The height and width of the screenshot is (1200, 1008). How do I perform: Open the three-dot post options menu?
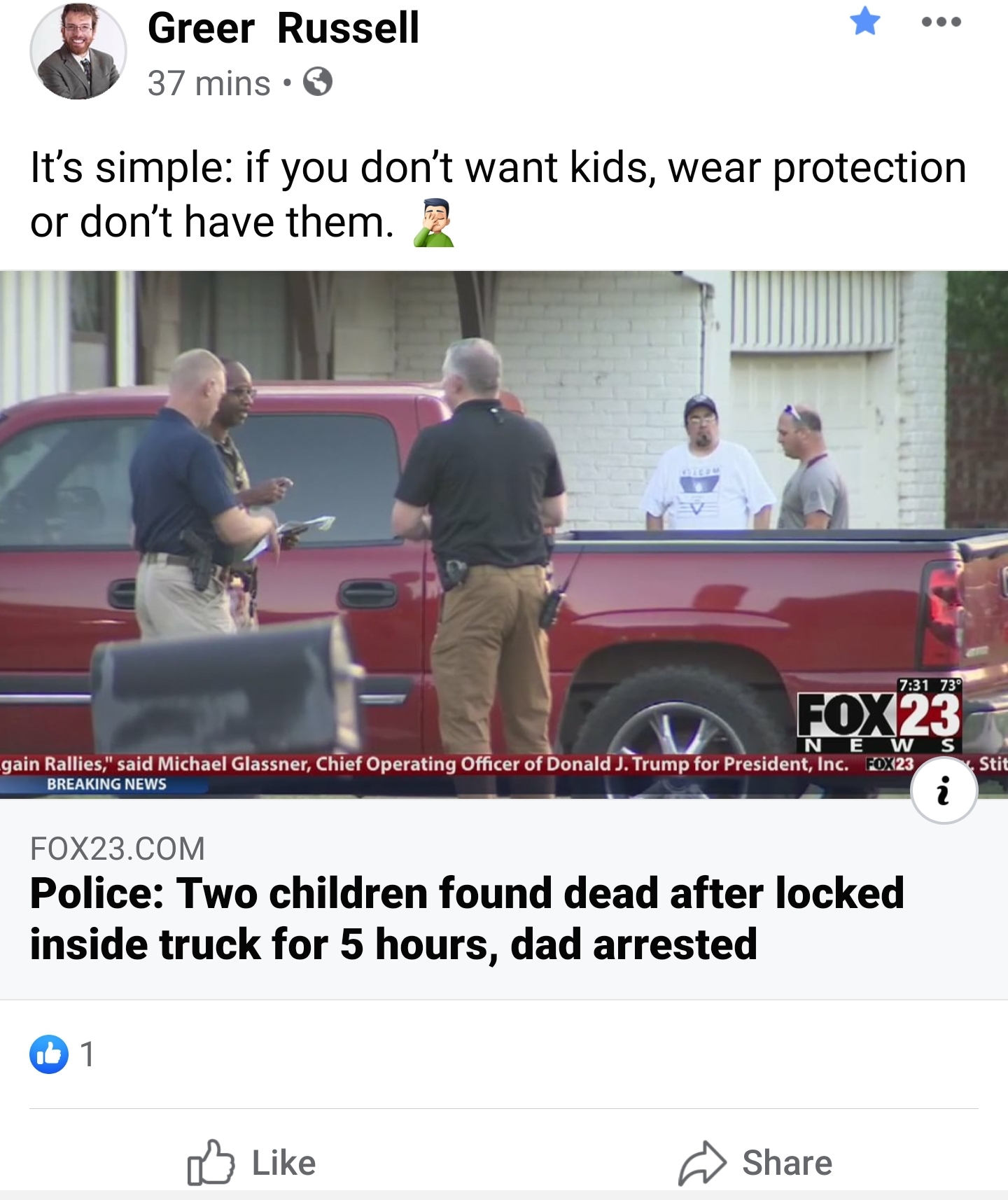941,22
